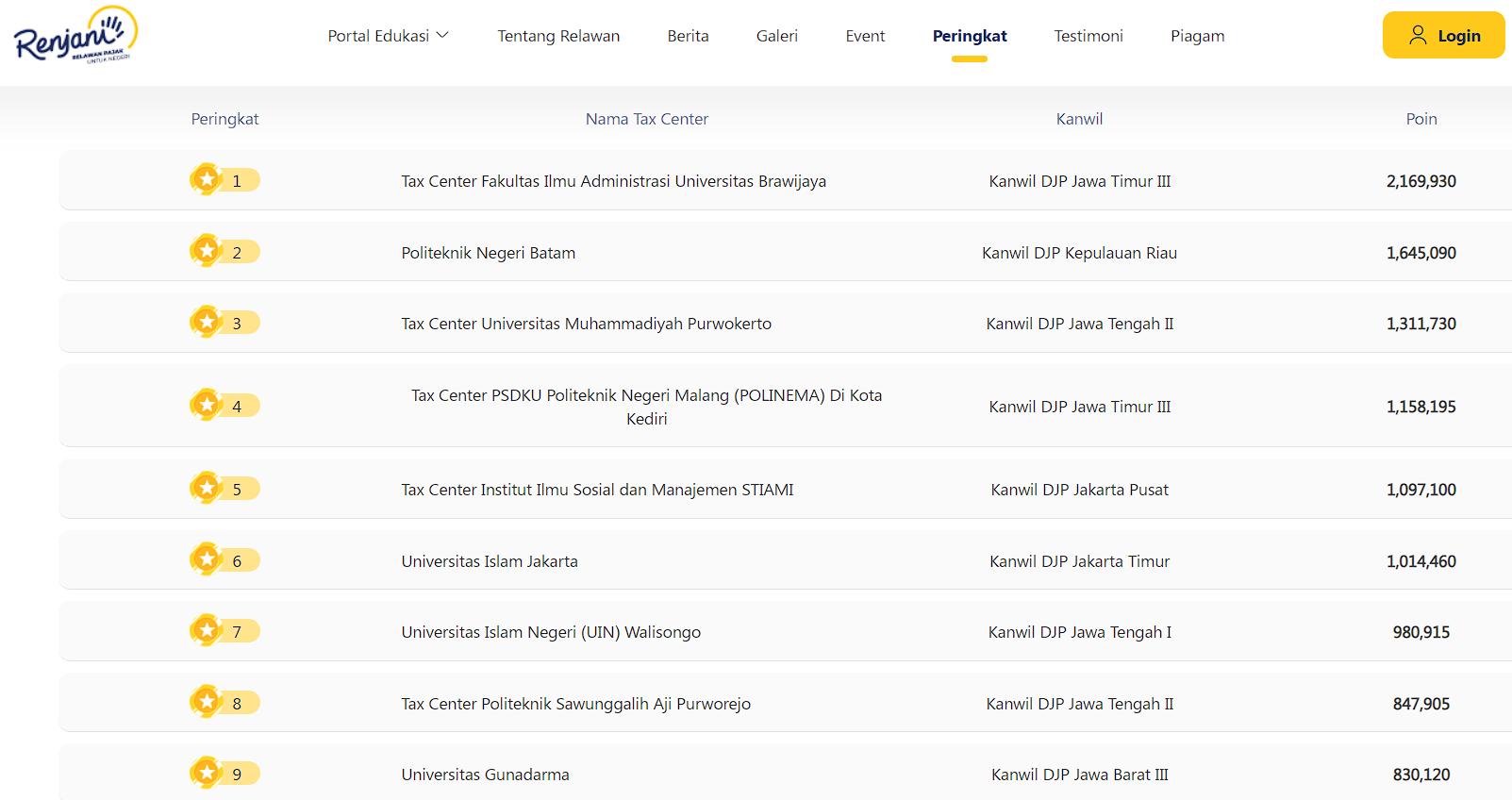
Task: Select Tax Center PSDKU Politeknik Negeri Malang entry
Action: [x=647, y=407]
